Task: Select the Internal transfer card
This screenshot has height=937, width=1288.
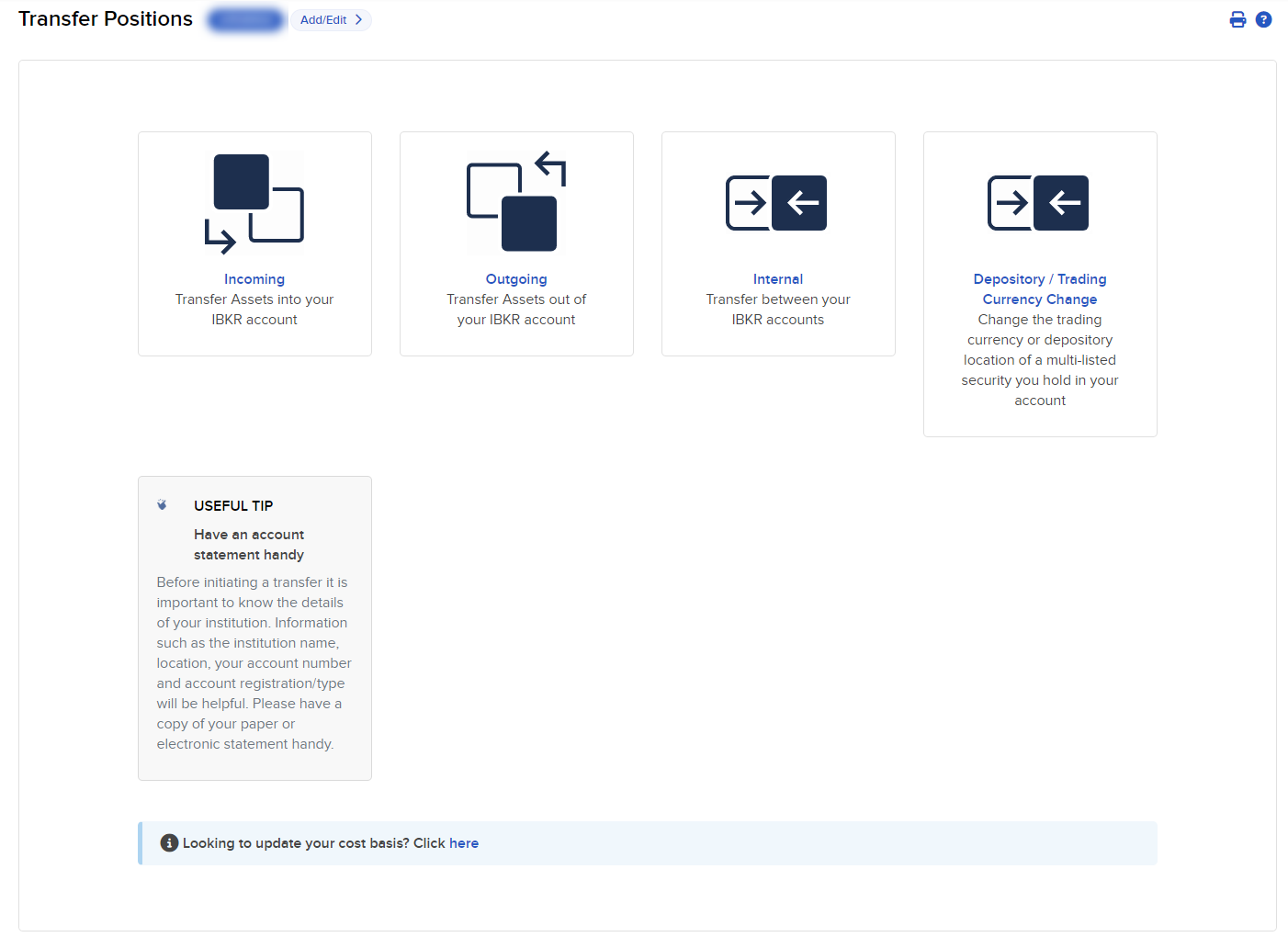Action: click(777, 243)
